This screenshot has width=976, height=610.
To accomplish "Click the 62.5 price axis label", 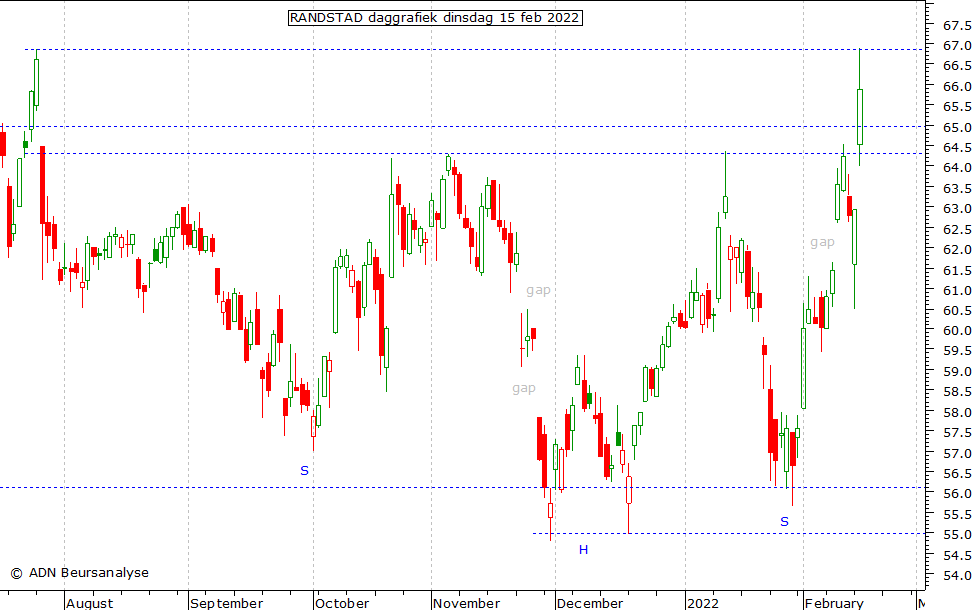I will click(957, 229).
